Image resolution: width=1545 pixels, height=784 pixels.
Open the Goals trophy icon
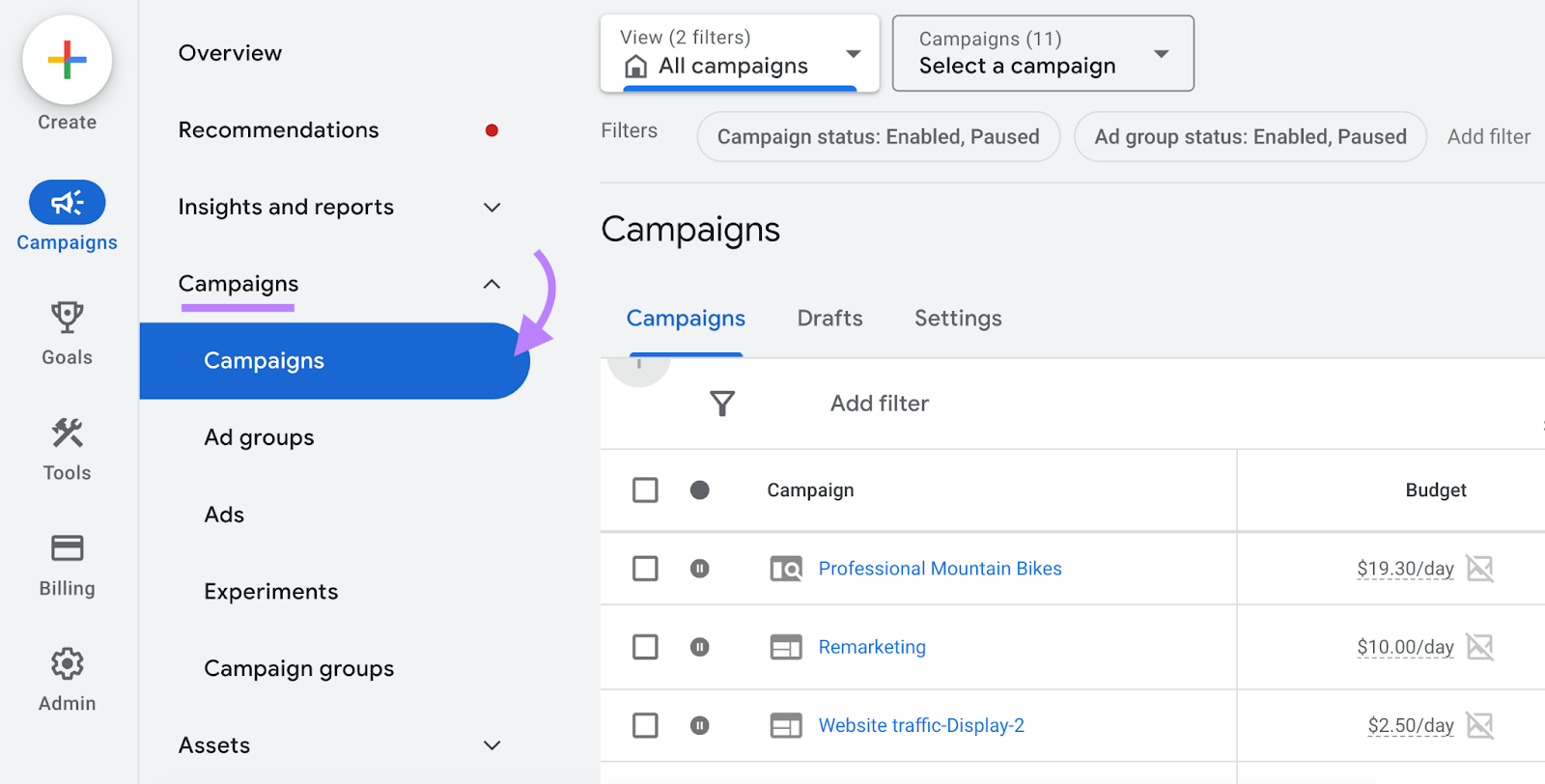pos(67,317)
